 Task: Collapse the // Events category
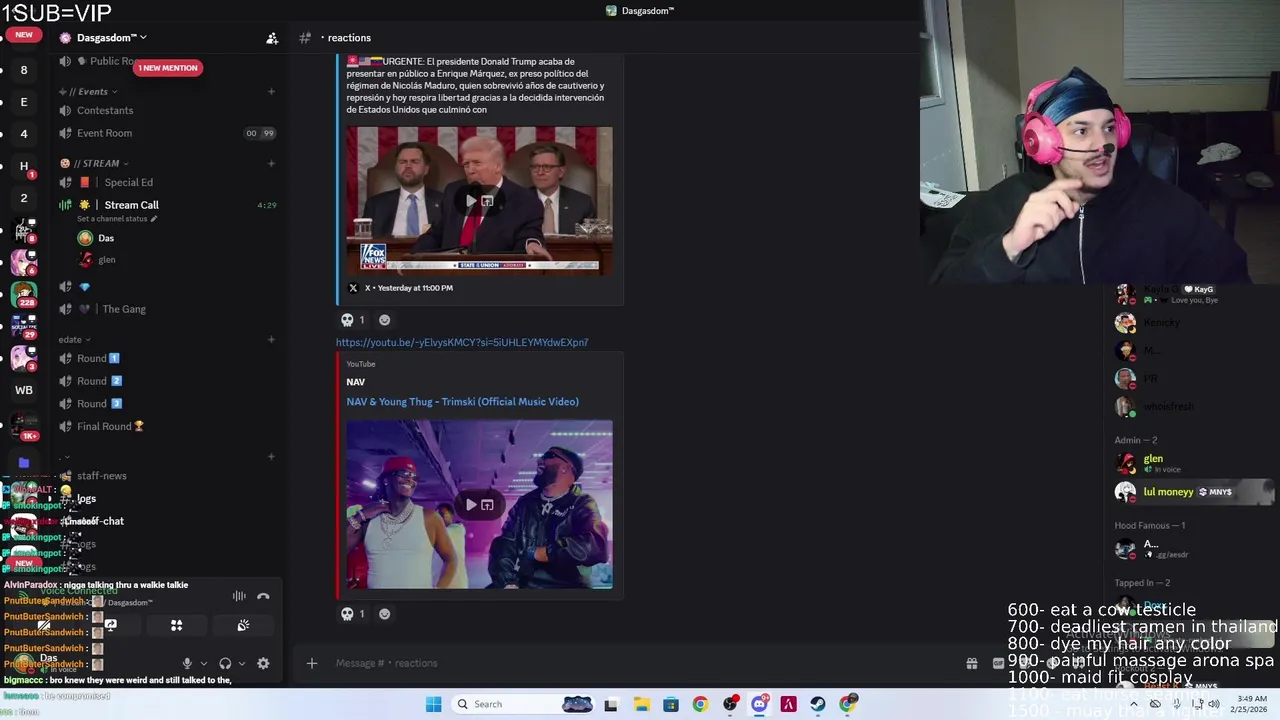coord(90,92)
